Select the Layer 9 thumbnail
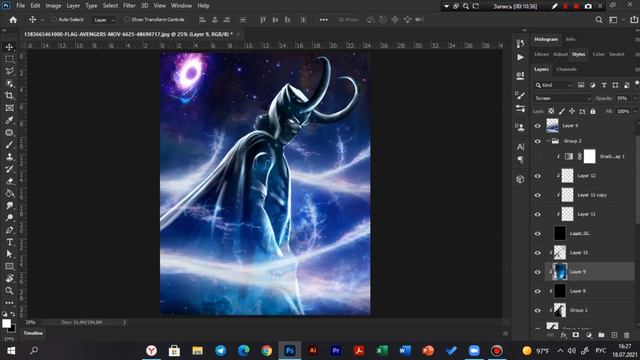Screen dimensions: 640x360 click(560, 271)
